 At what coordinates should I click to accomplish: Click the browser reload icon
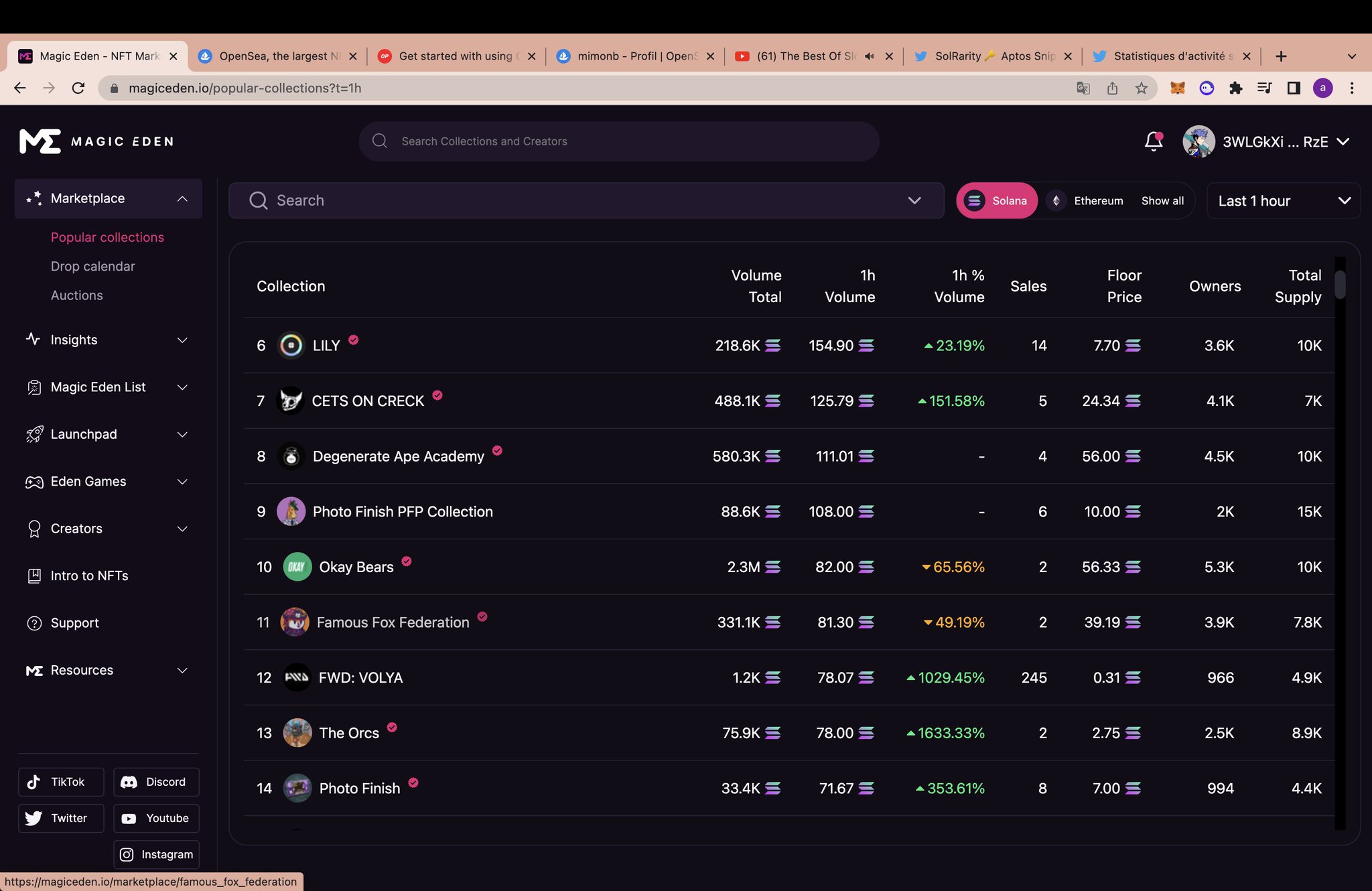point(78,88)
